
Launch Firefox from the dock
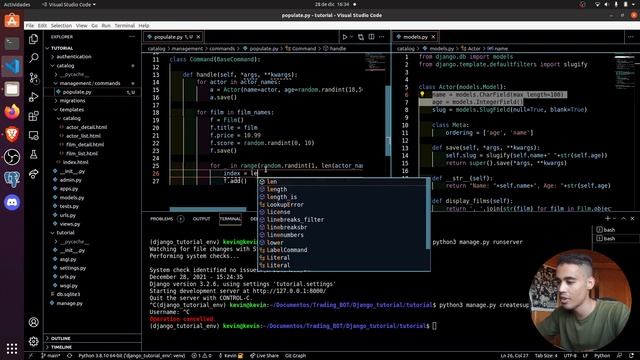coord(12,111)
